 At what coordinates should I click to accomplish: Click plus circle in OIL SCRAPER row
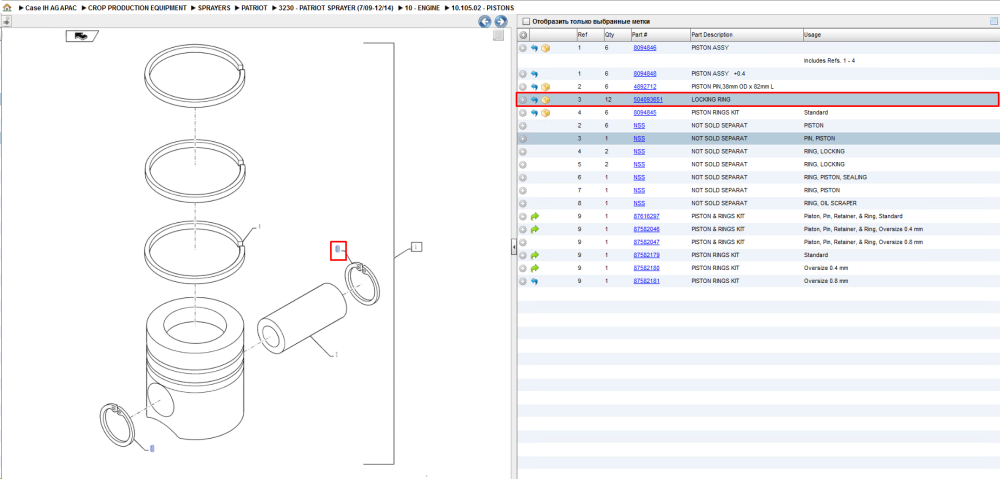(523, 203)
